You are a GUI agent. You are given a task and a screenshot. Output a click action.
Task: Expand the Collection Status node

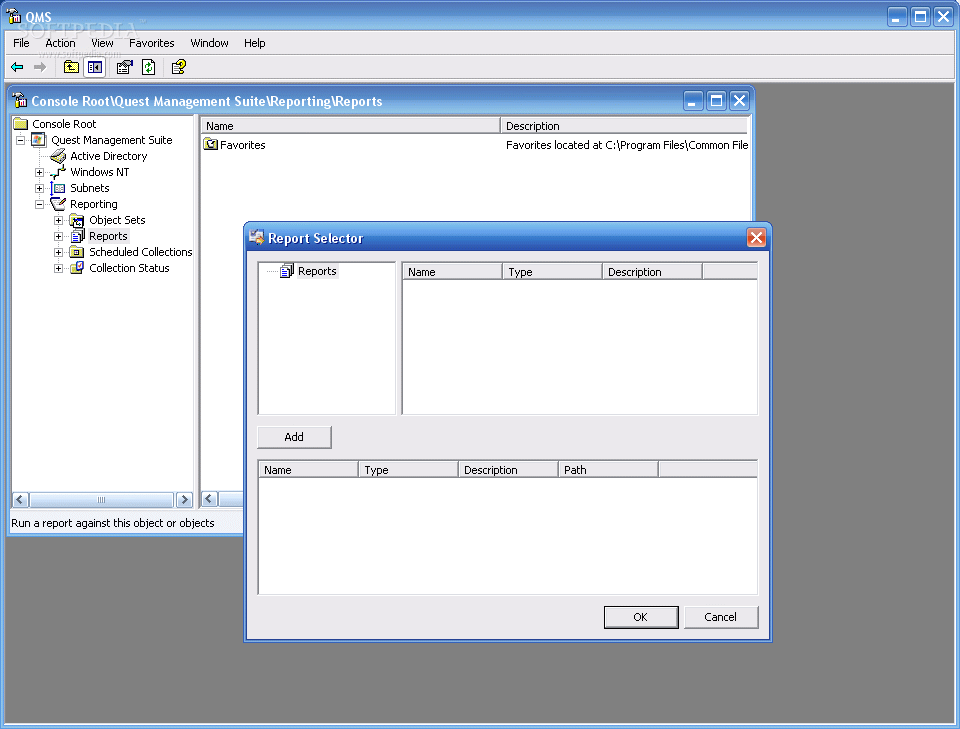pyautogui.click(x=58, y=268)
